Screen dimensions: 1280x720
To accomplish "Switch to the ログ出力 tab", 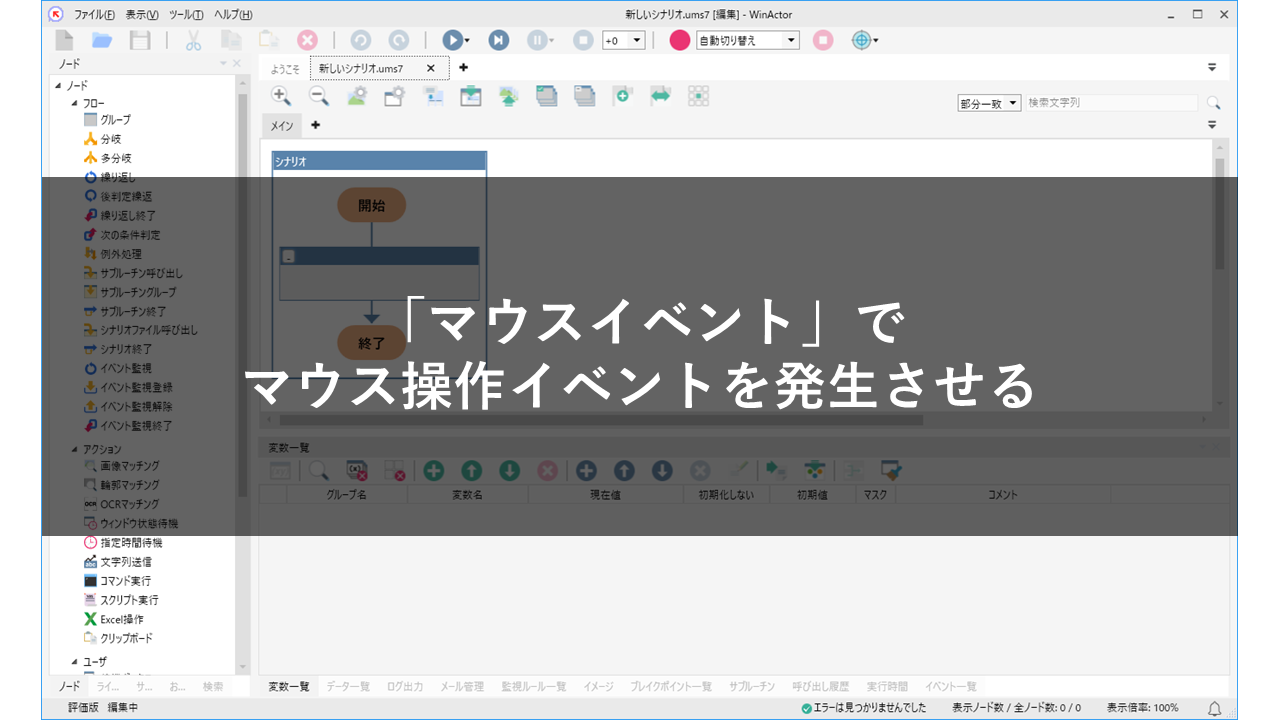I will tap(404, 687).
